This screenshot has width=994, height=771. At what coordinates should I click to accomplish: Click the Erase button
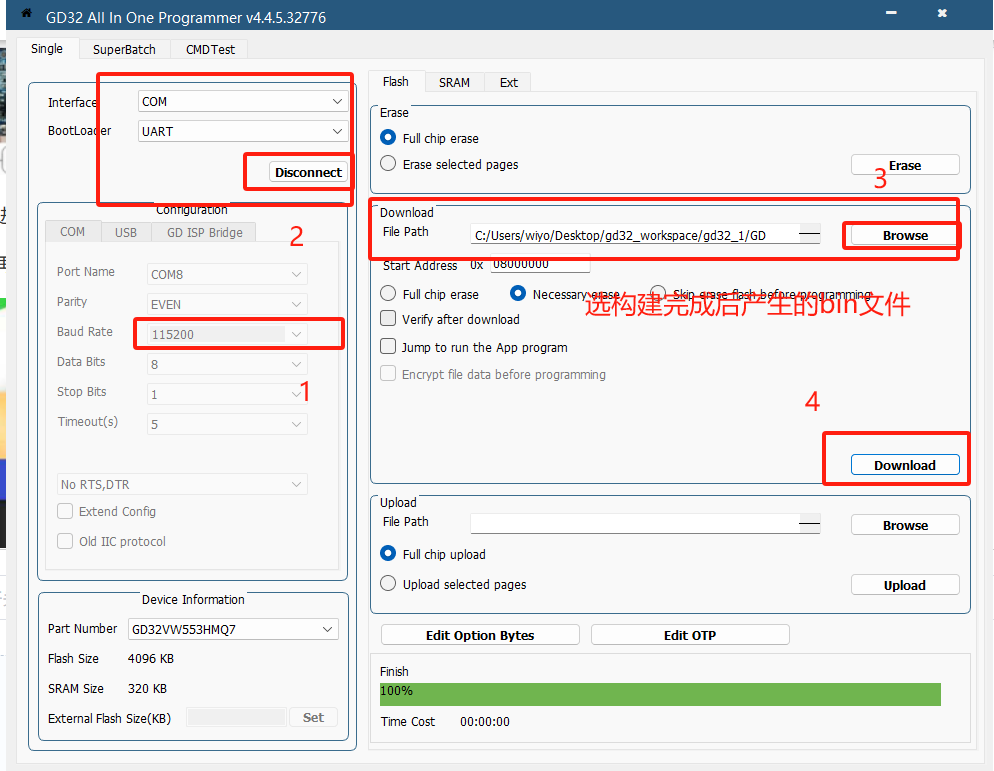click(905, 165)
